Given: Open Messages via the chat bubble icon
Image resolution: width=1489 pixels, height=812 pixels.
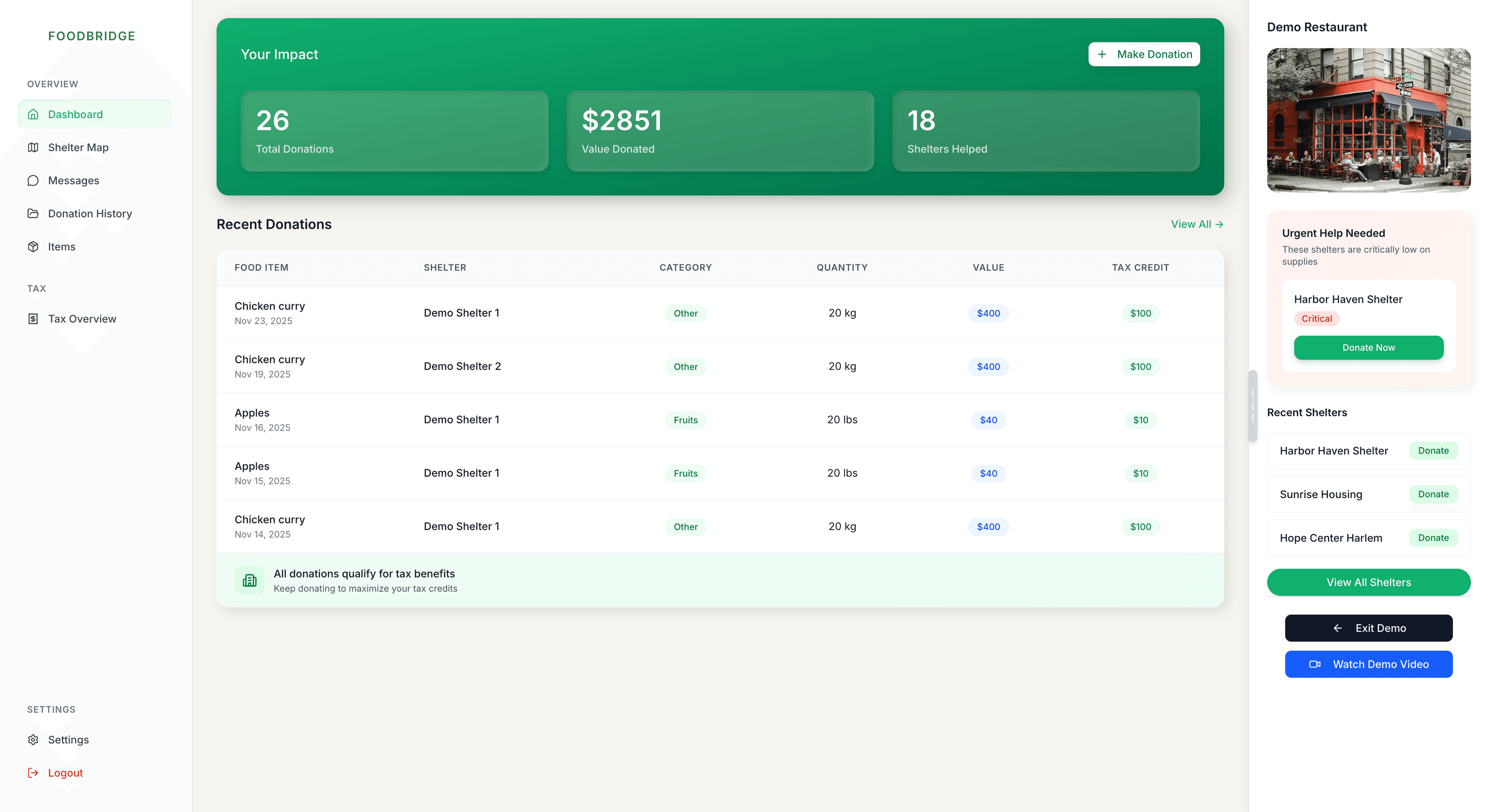Looking at the screenshot, I should (33, 180).
